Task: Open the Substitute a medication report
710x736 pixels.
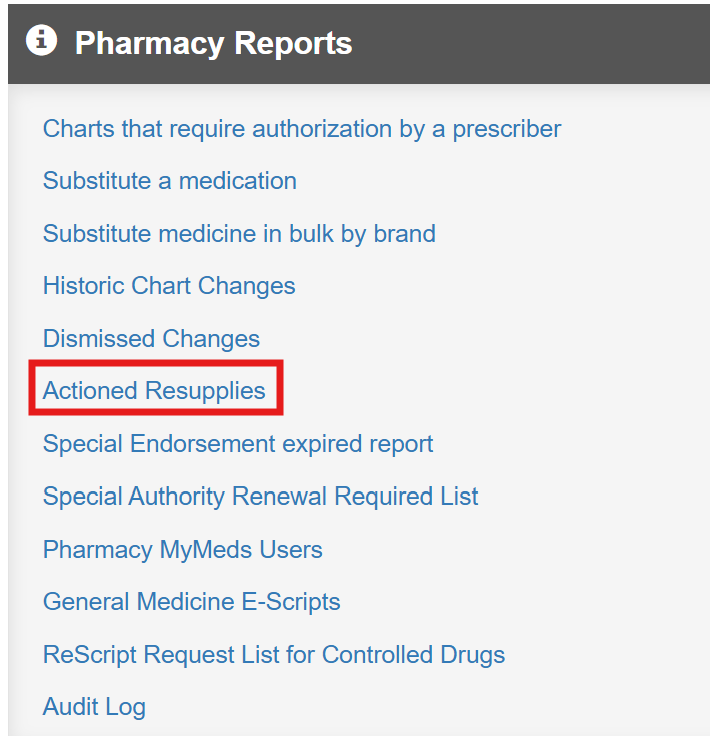Action: tap(170, 181)
